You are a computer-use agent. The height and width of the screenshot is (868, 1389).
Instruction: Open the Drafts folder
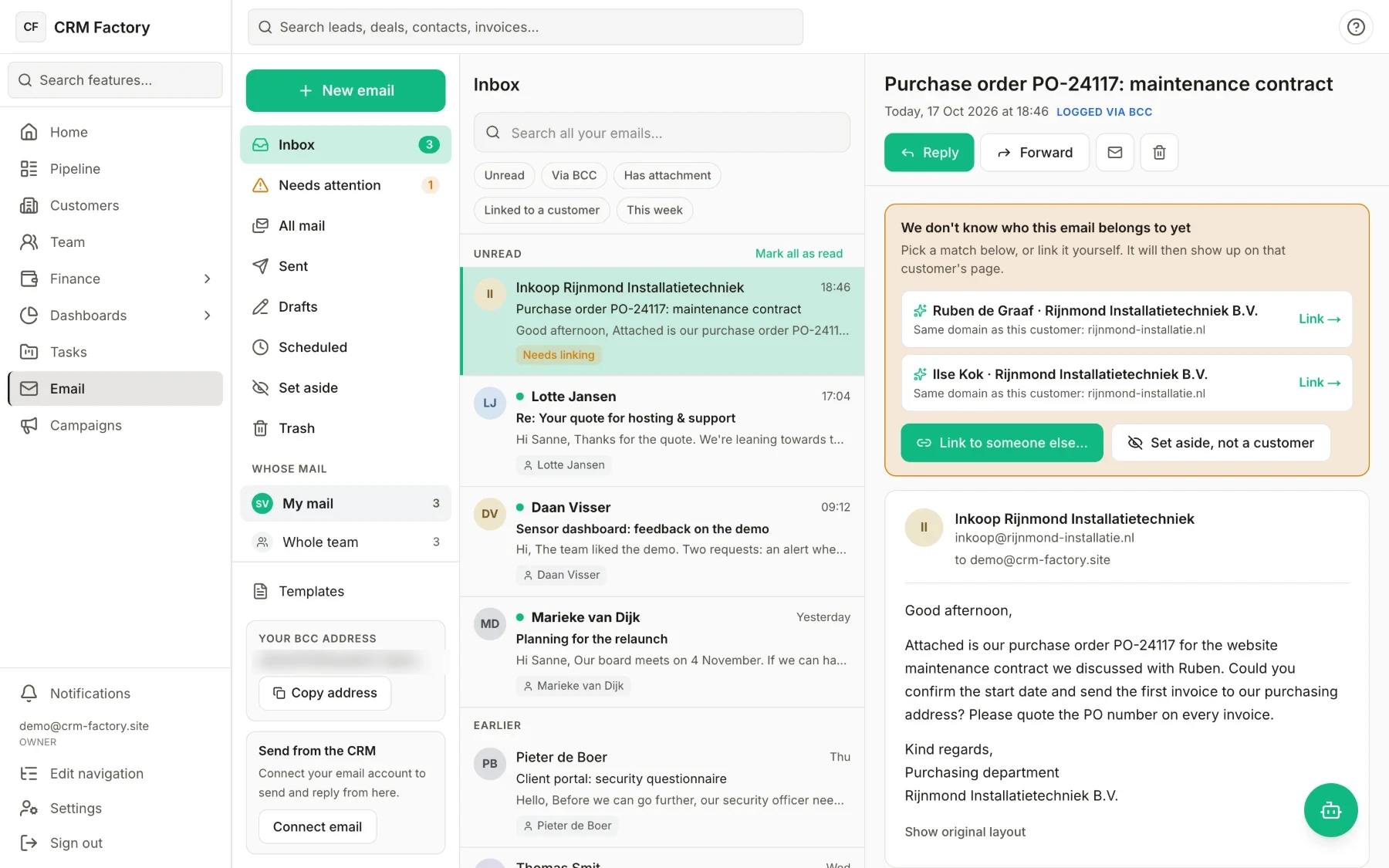(x=345, y=306)
